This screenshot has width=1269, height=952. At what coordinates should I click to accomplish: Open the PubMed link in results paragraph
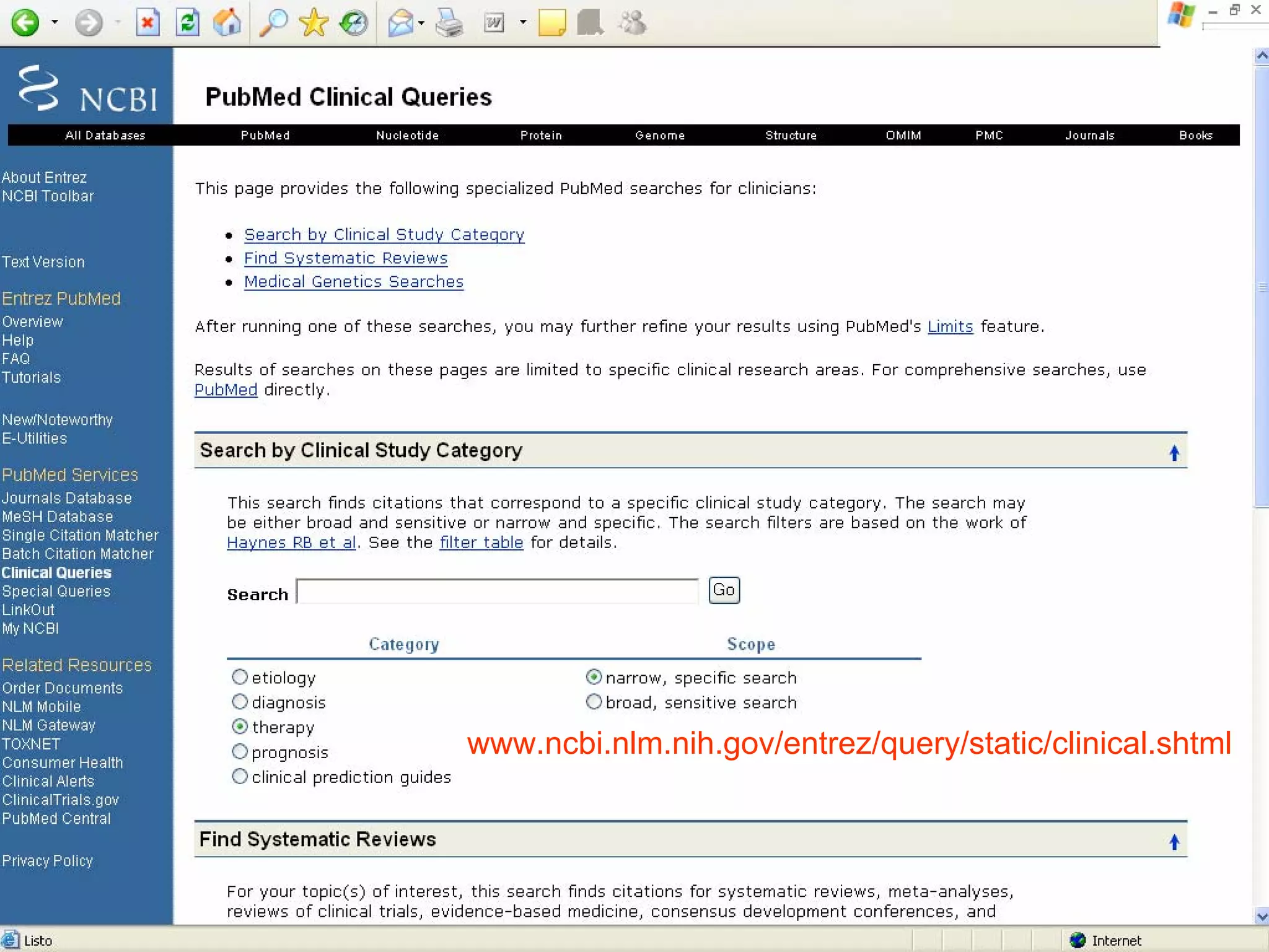tap(226, 390)
